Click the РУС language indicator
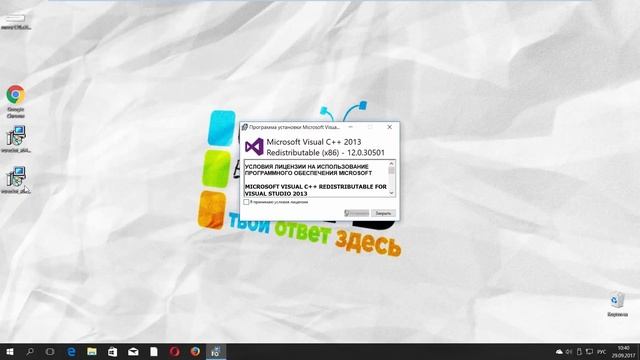 pos(602,351)
